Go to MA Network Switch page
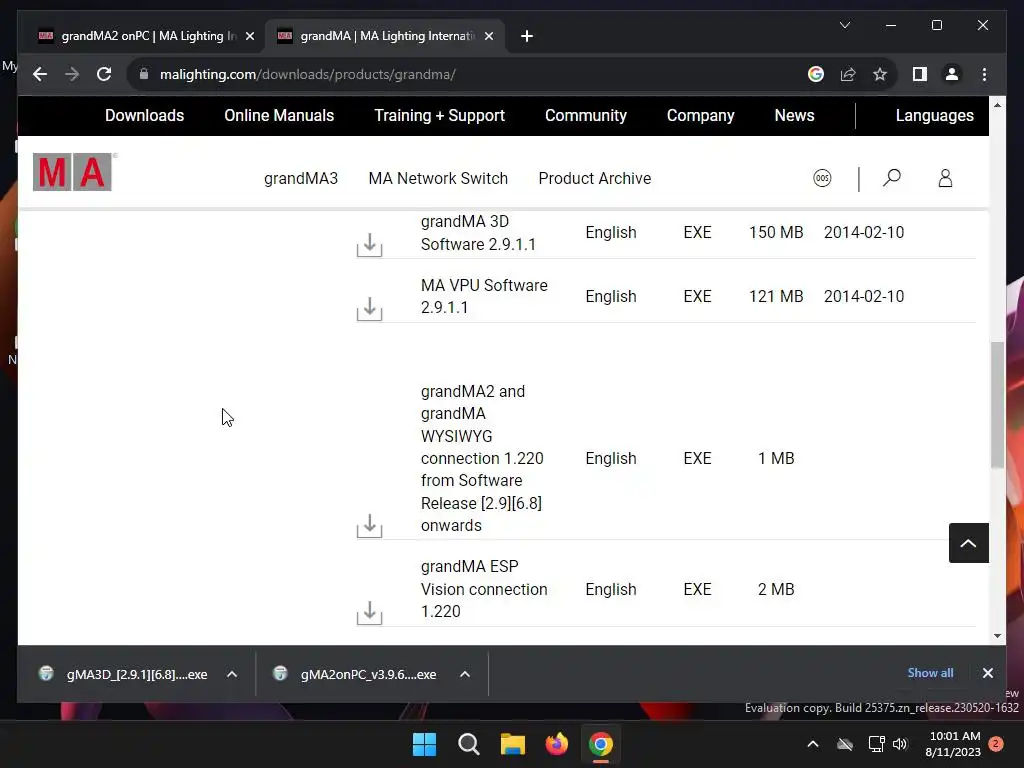1024x768 pixels. click(x=438, y=178)
